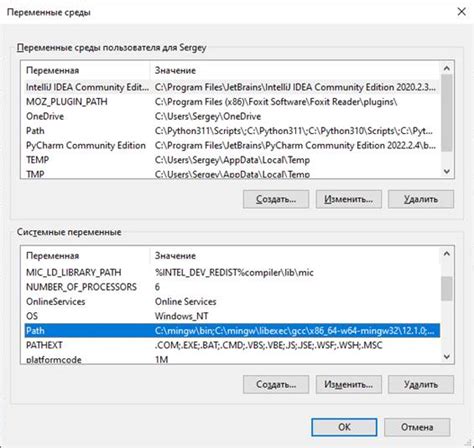The height and width of the screenshot is (448, 474).
Task: Click the system variables scrollbar thumb
Action: pos(447,288)
